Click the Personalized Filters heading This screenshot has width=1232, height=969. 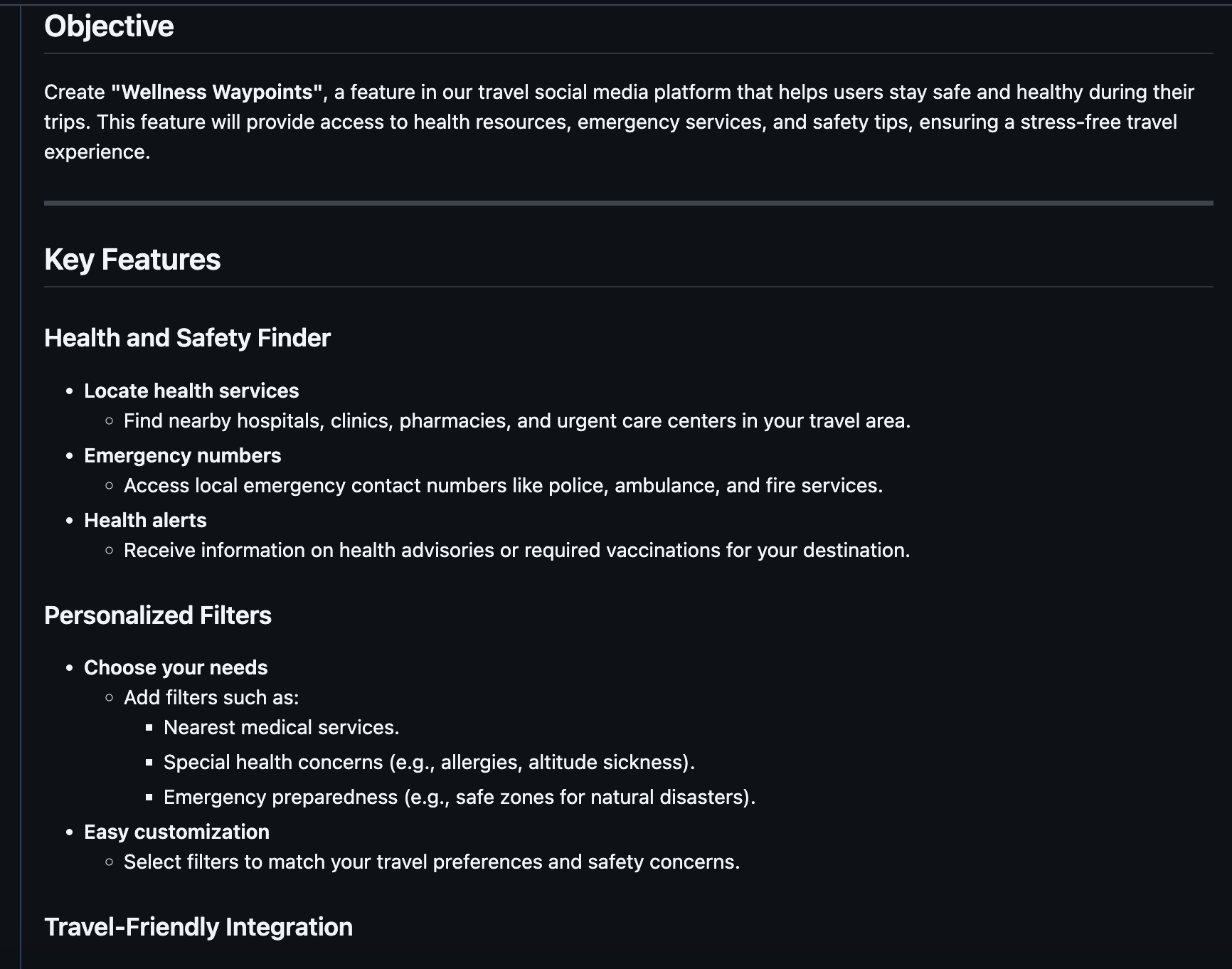pyautogui.click(x=158, y=615)
